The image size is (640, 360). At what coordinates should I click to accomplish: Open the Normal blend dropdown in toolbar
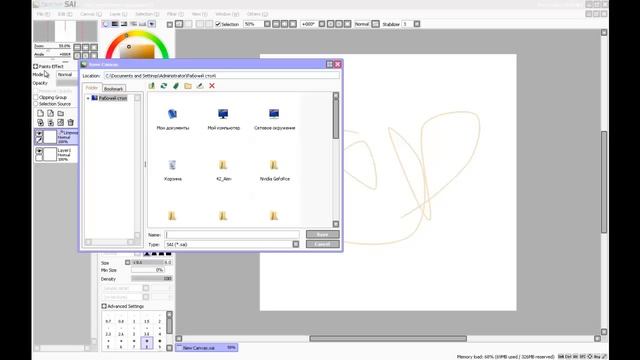376,24
